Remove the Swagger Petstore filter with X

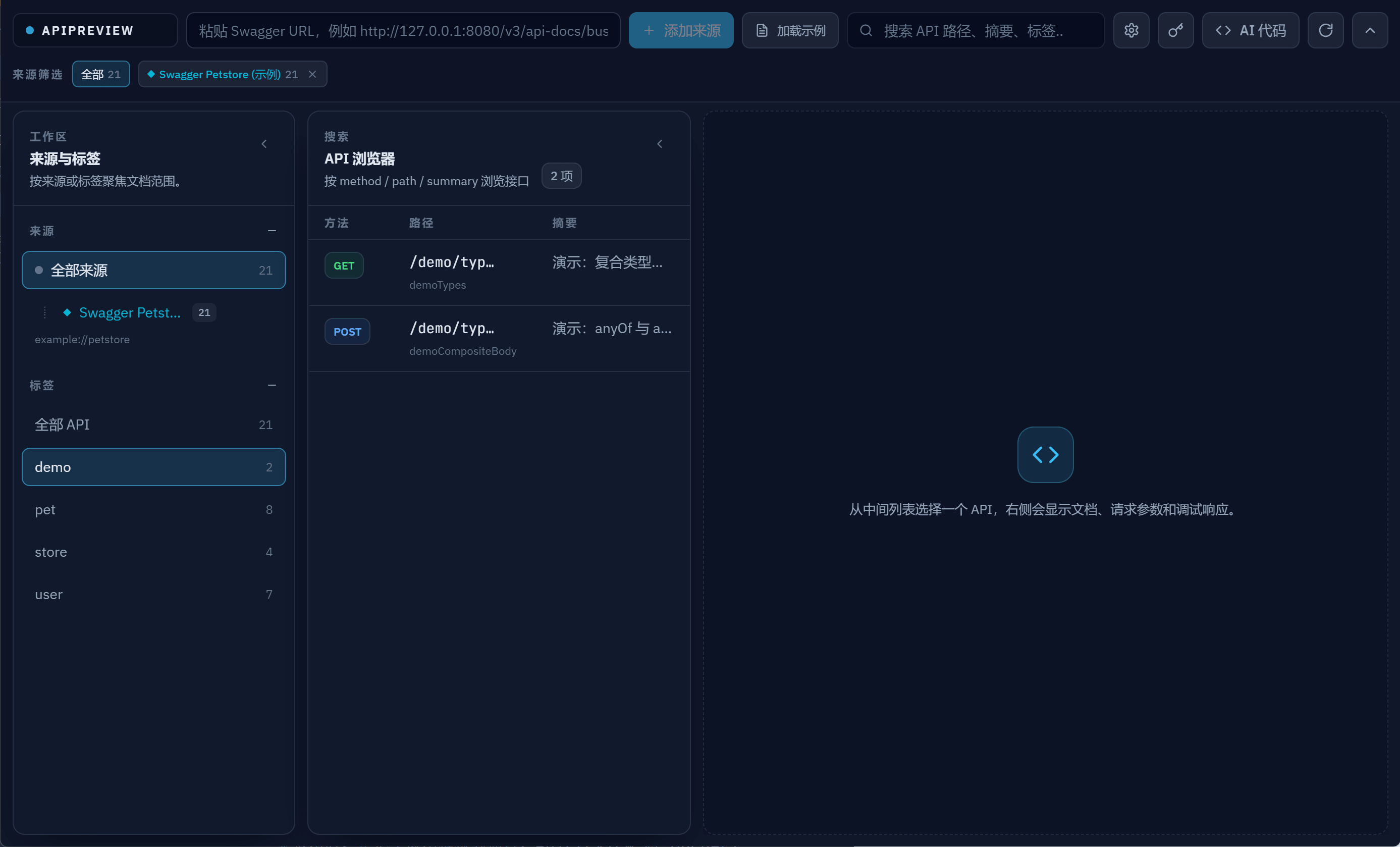pyautogui.click(x=312, y=74)
